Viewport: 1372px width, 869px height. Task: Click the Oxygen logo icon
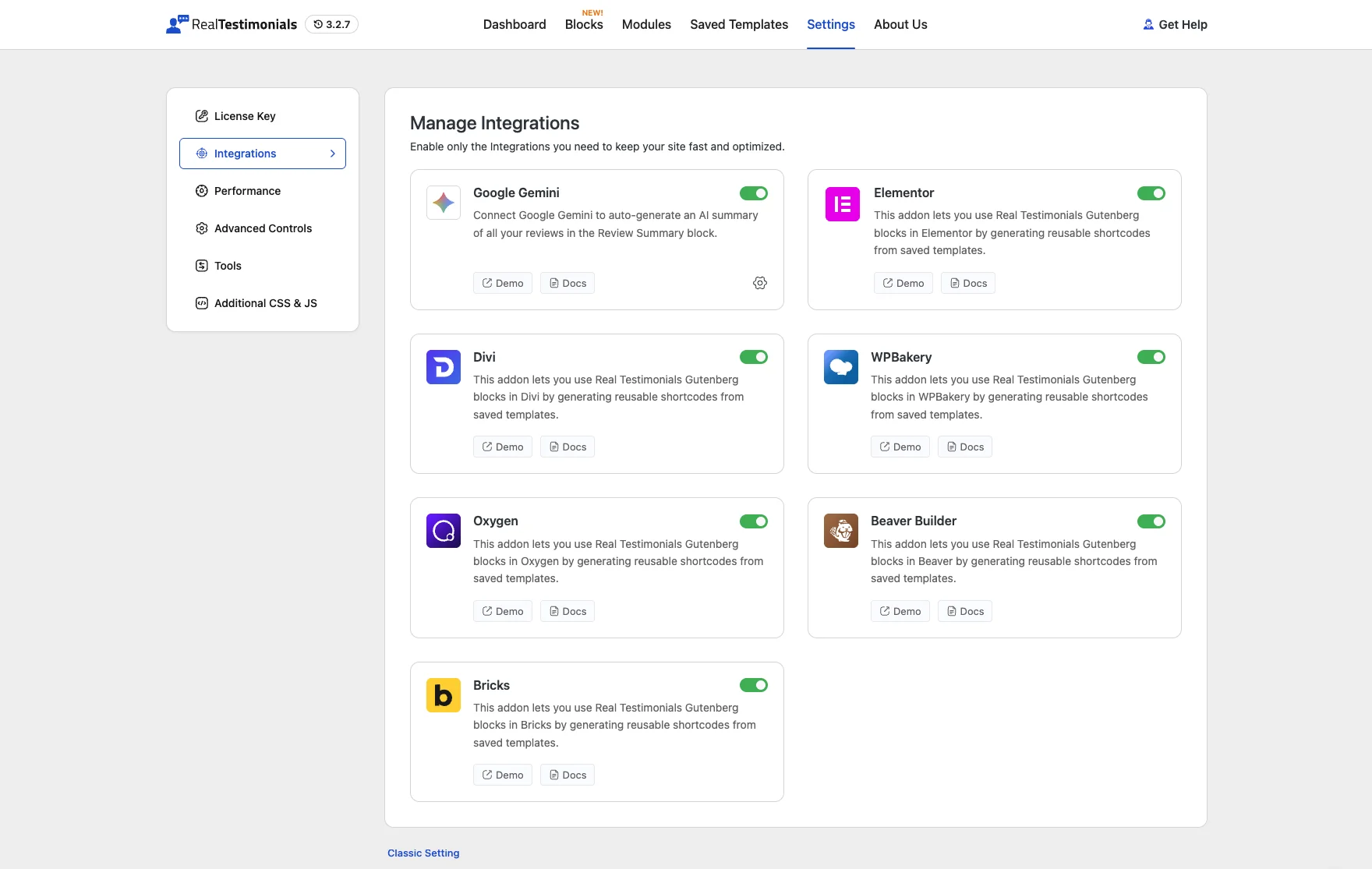click(444, 531)
